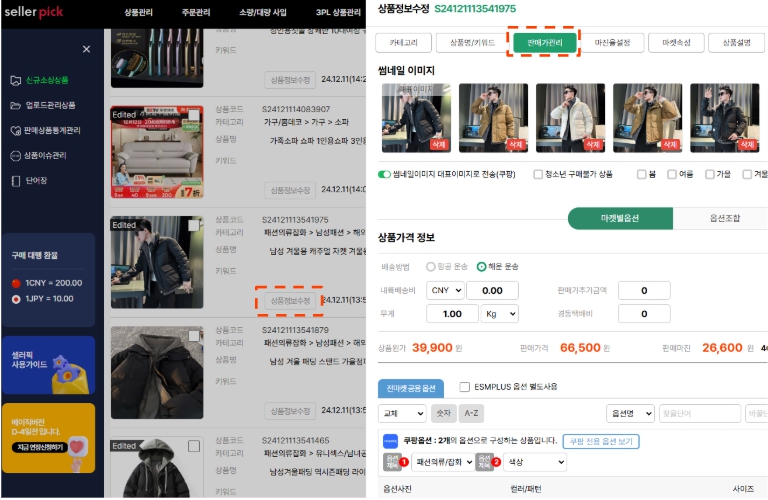The width and height of the screenshot is (768, 500).
Task: Enable ESMPLUS 옵션 별도사용 checkbox
Action: [x=465, y=387]
